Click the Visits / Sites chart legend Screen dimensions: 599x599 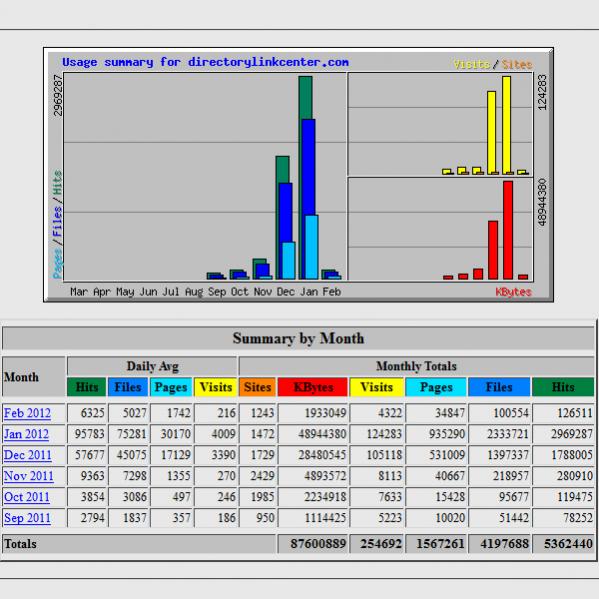[x=493, y=64]
